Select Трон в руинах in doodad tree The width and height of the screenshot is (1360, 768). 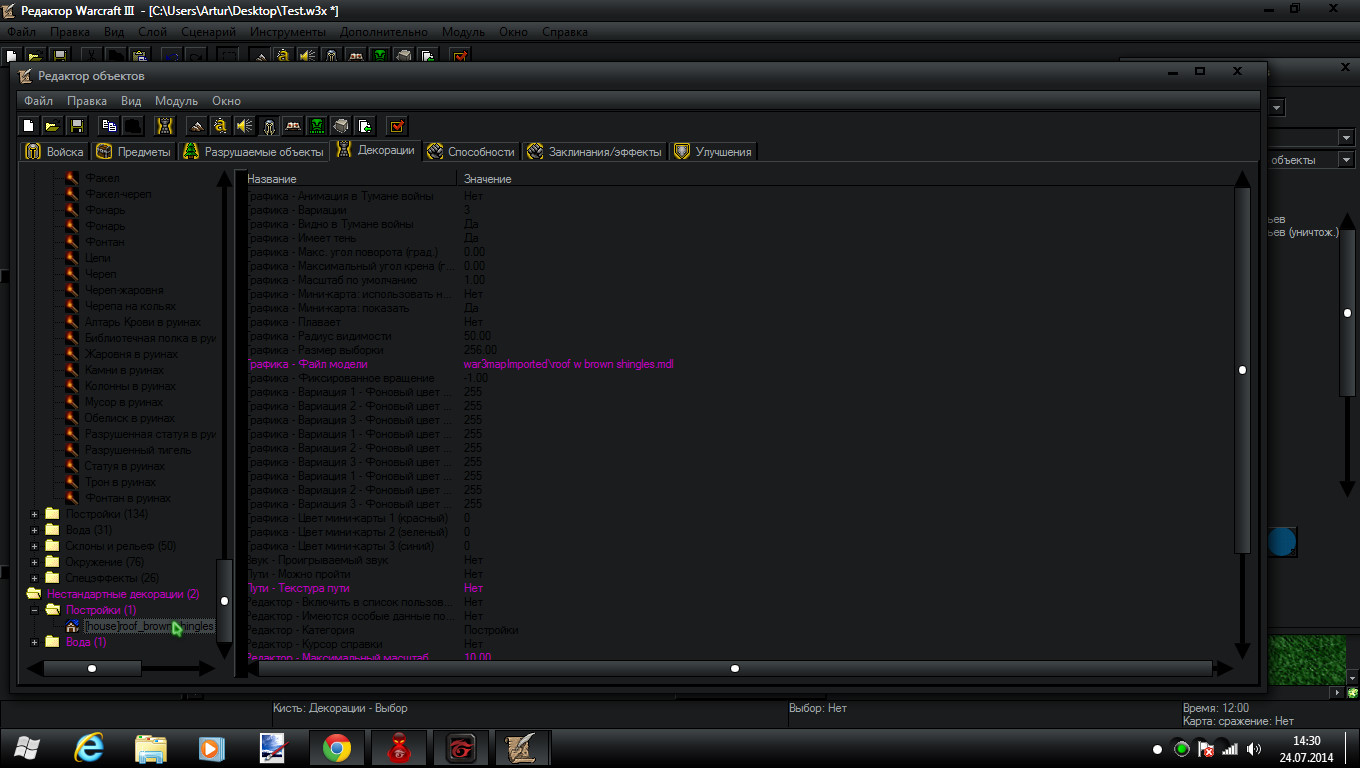[121, 482]
